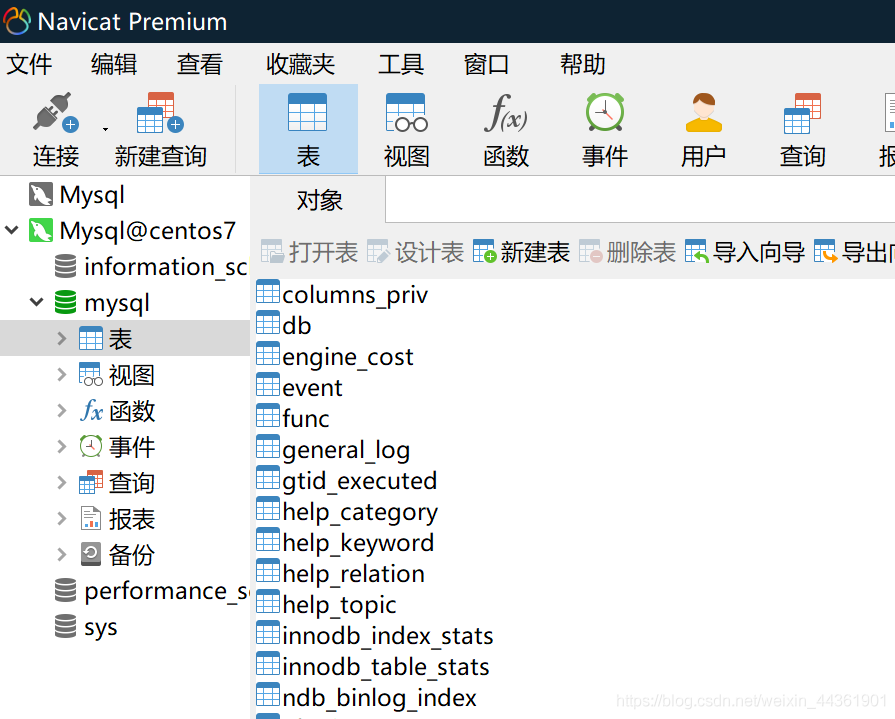Open the 视图 views toolbar icon
This screenshot has width=895, height=719.
tap(406, 112)
